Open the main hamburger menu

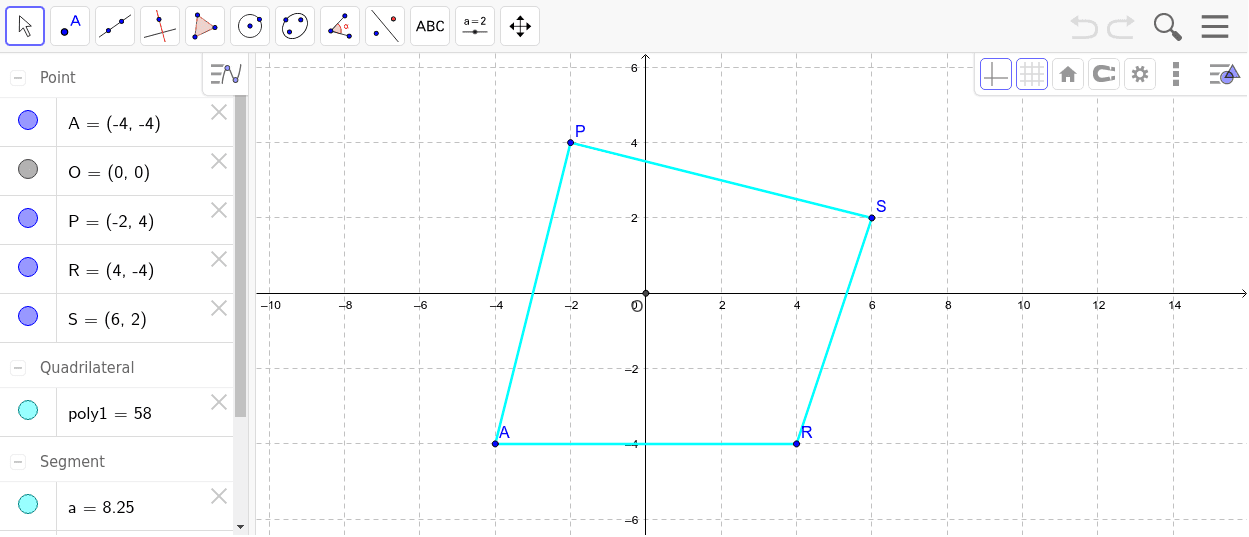click(x=1215, y=26)
